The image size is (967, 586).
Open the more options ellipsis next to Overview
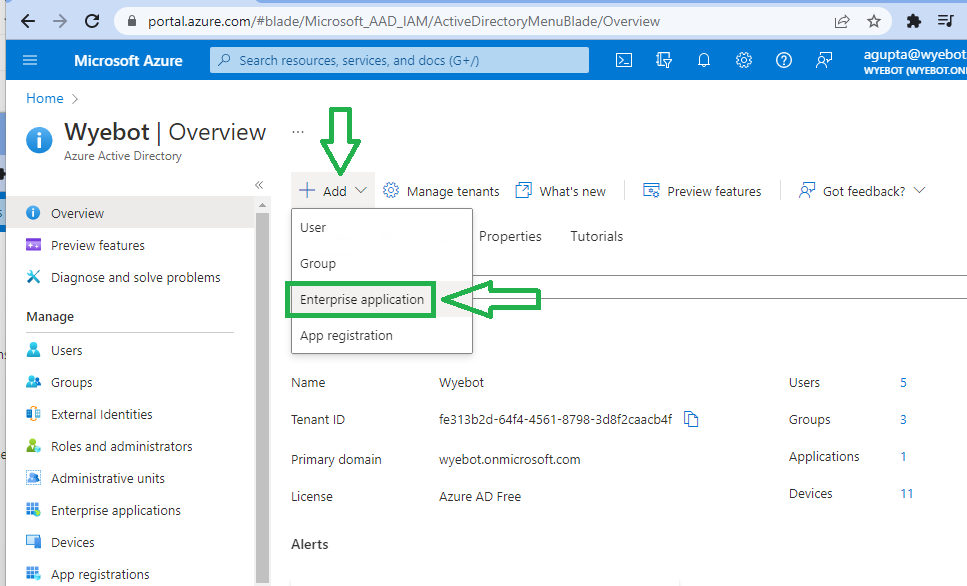[x=298, y=131]
